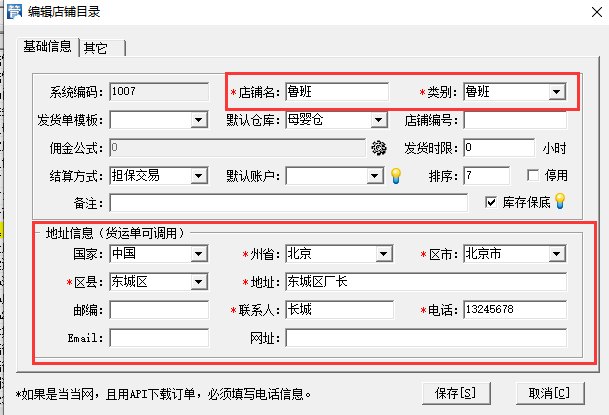Click the 电话 field containing 13245678
The width and height of the screenshot is (609, 415).
pos(514,310)
